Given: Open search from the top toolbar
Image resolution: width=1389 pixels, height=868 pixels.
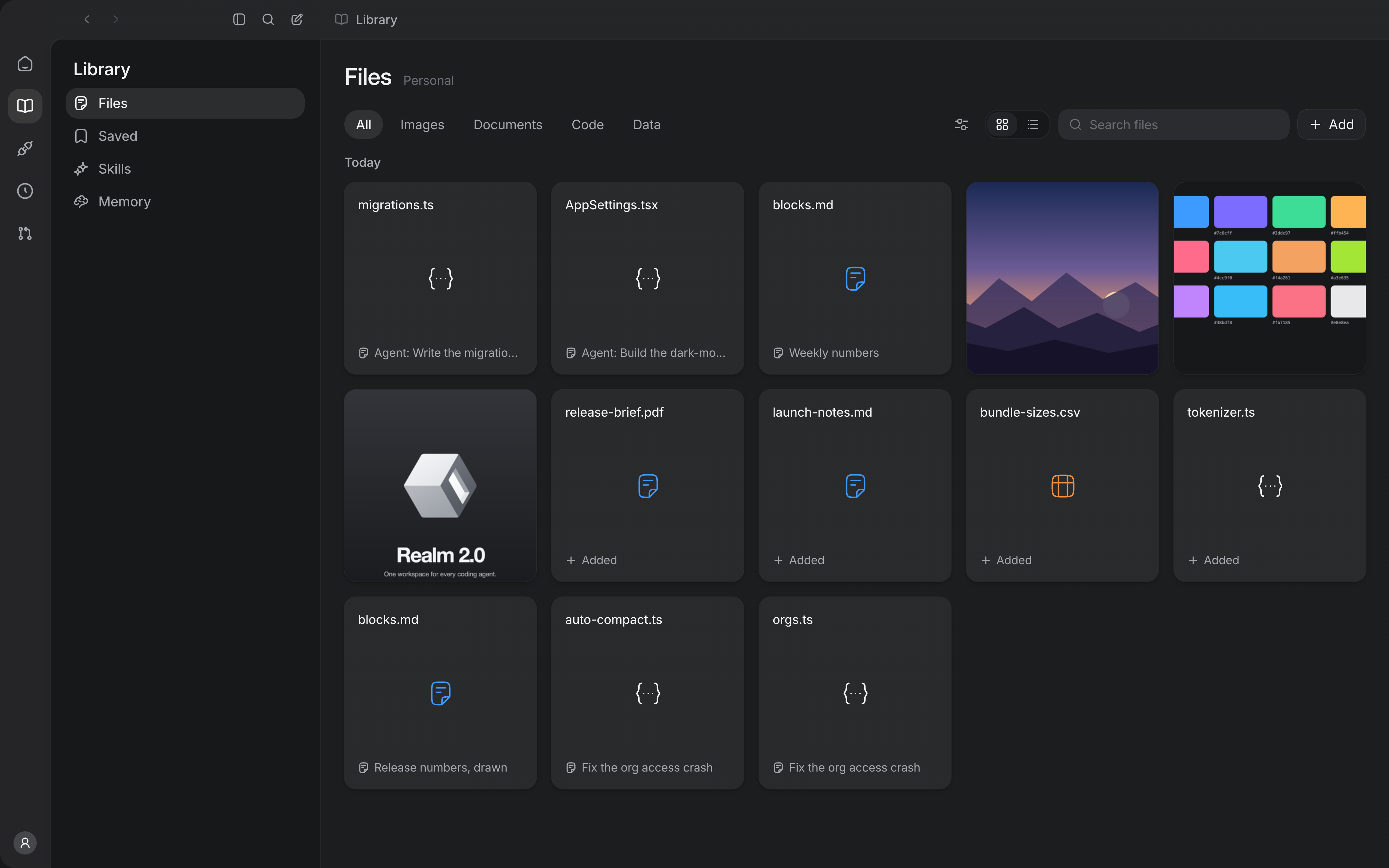Looking at the screenshot, I should click(268, 20).
